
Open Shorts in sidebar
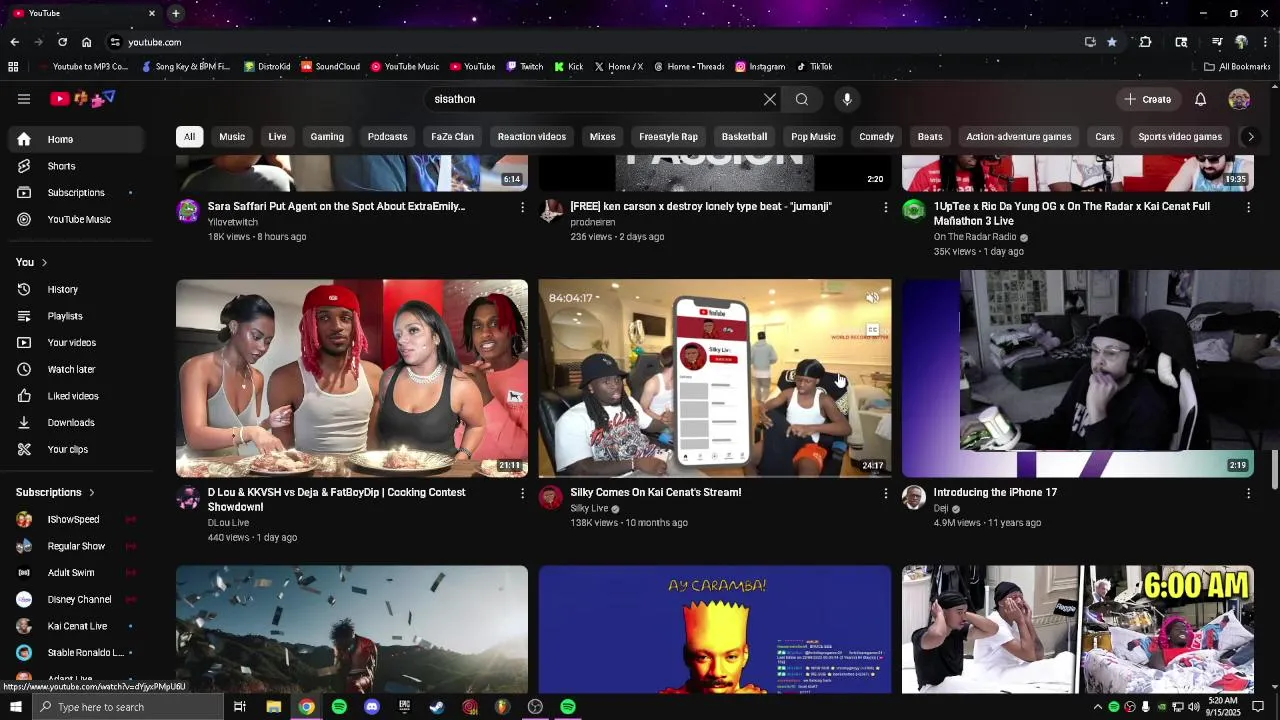[x=77, y=166]
